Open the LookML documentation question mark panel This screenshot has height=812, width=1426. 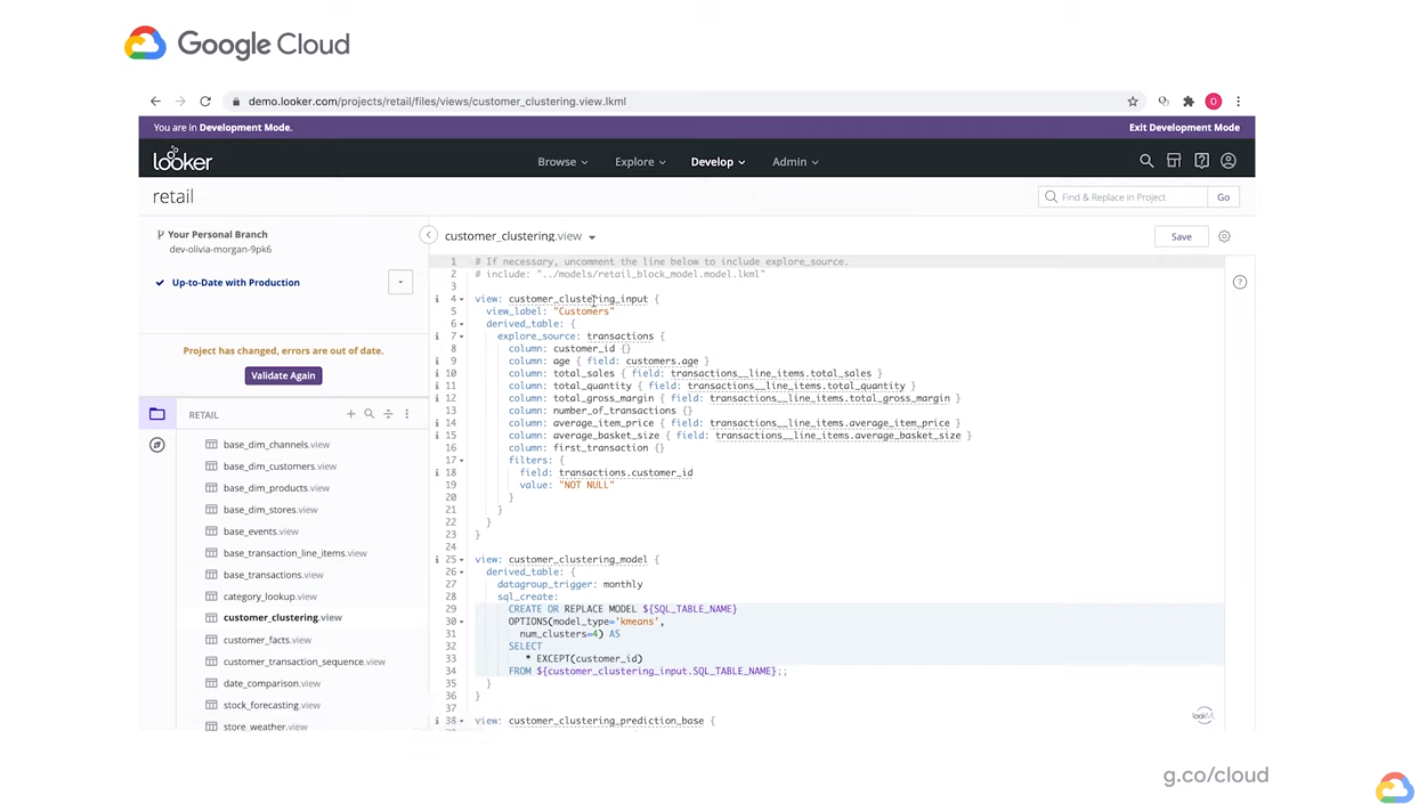pos(1239,282)
